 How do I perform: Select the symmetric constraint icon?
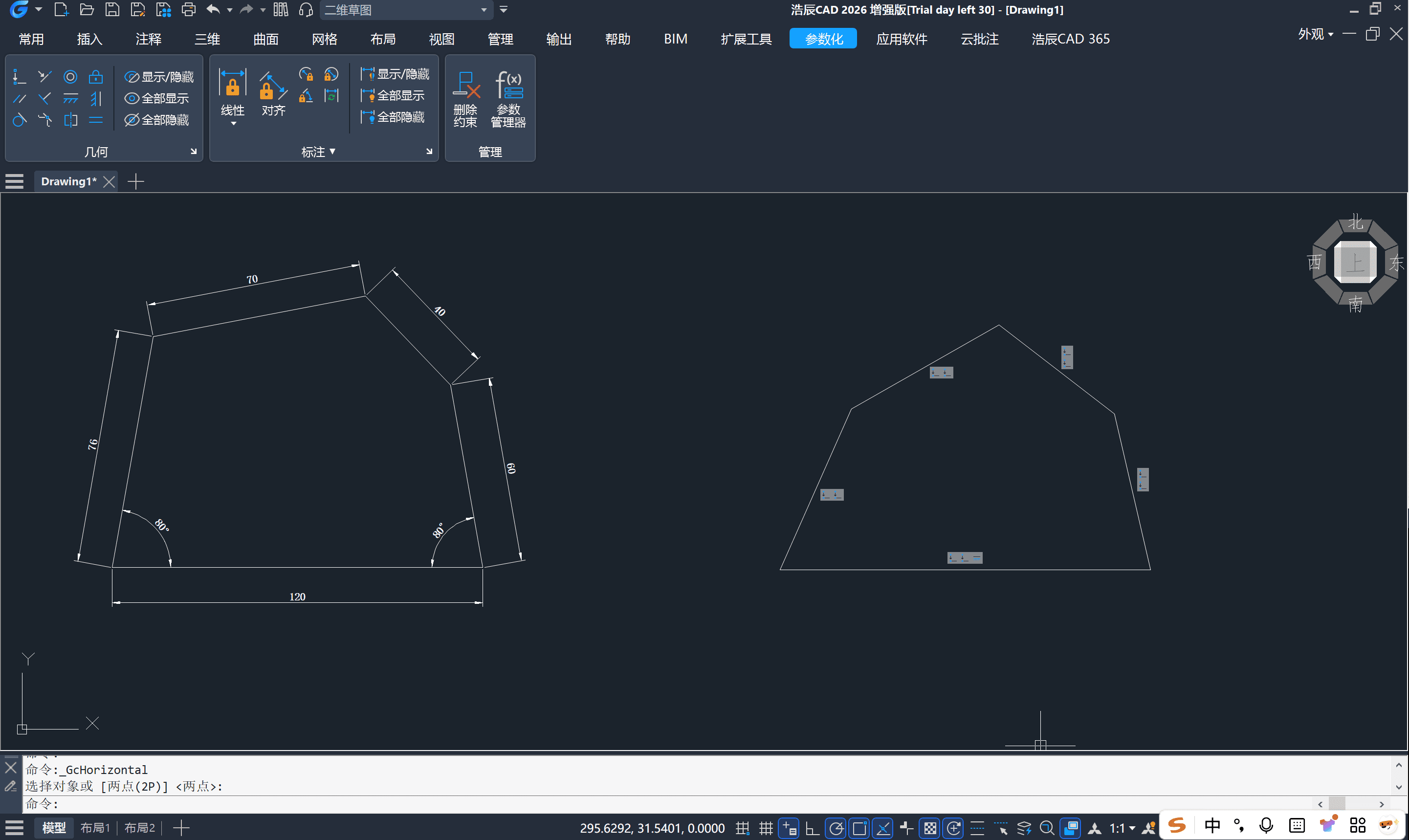point(71,120)
